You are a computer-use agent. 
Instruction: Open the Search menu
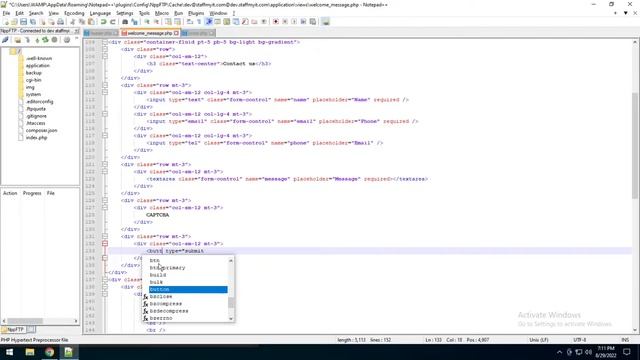coord(36,13)
